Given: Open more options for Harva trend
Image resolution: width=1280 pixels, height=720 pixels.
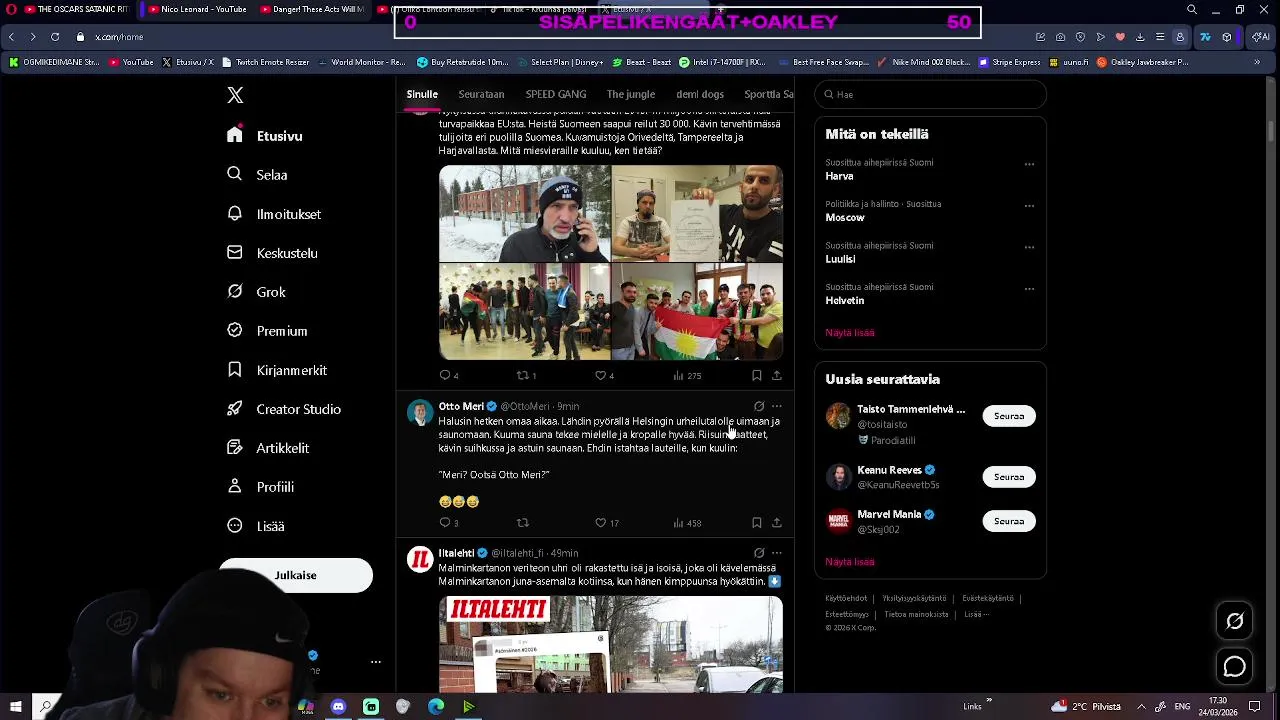Looking at the screenshot, I should 1029,164.
